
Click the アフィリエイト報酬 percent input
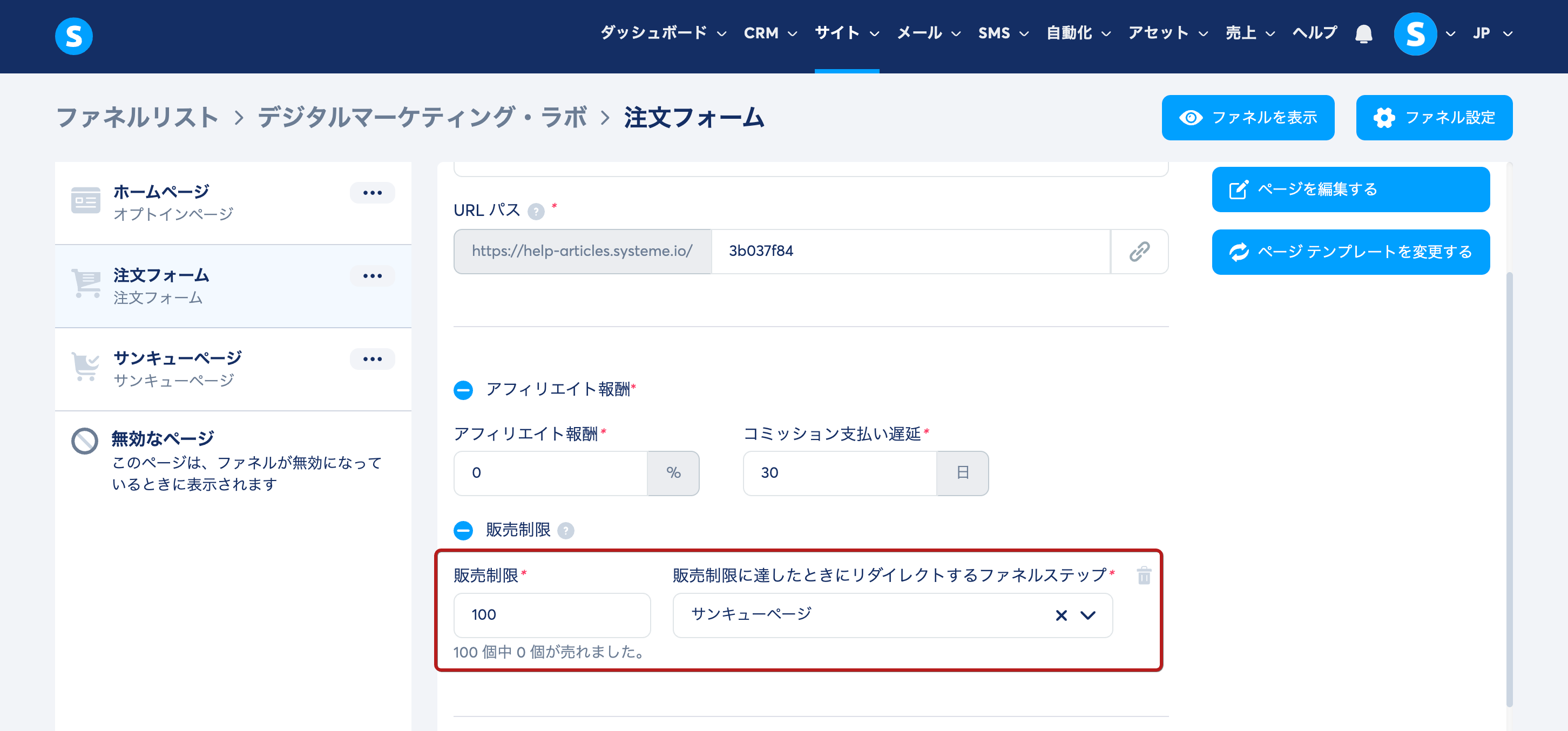(550, 473)
